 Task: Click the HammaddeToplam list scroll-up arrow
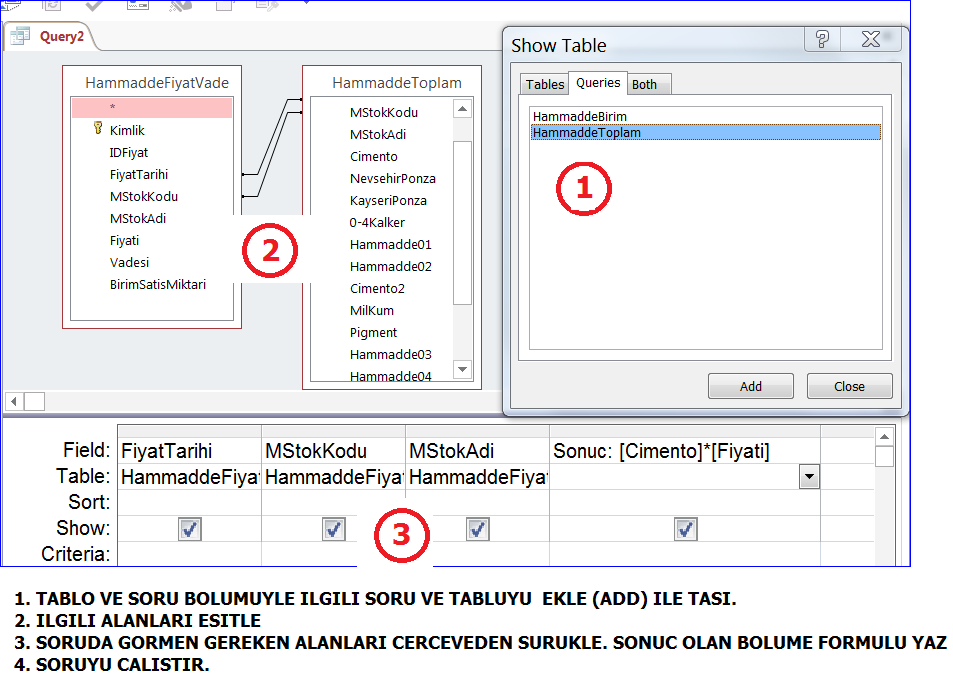(462, 110)
